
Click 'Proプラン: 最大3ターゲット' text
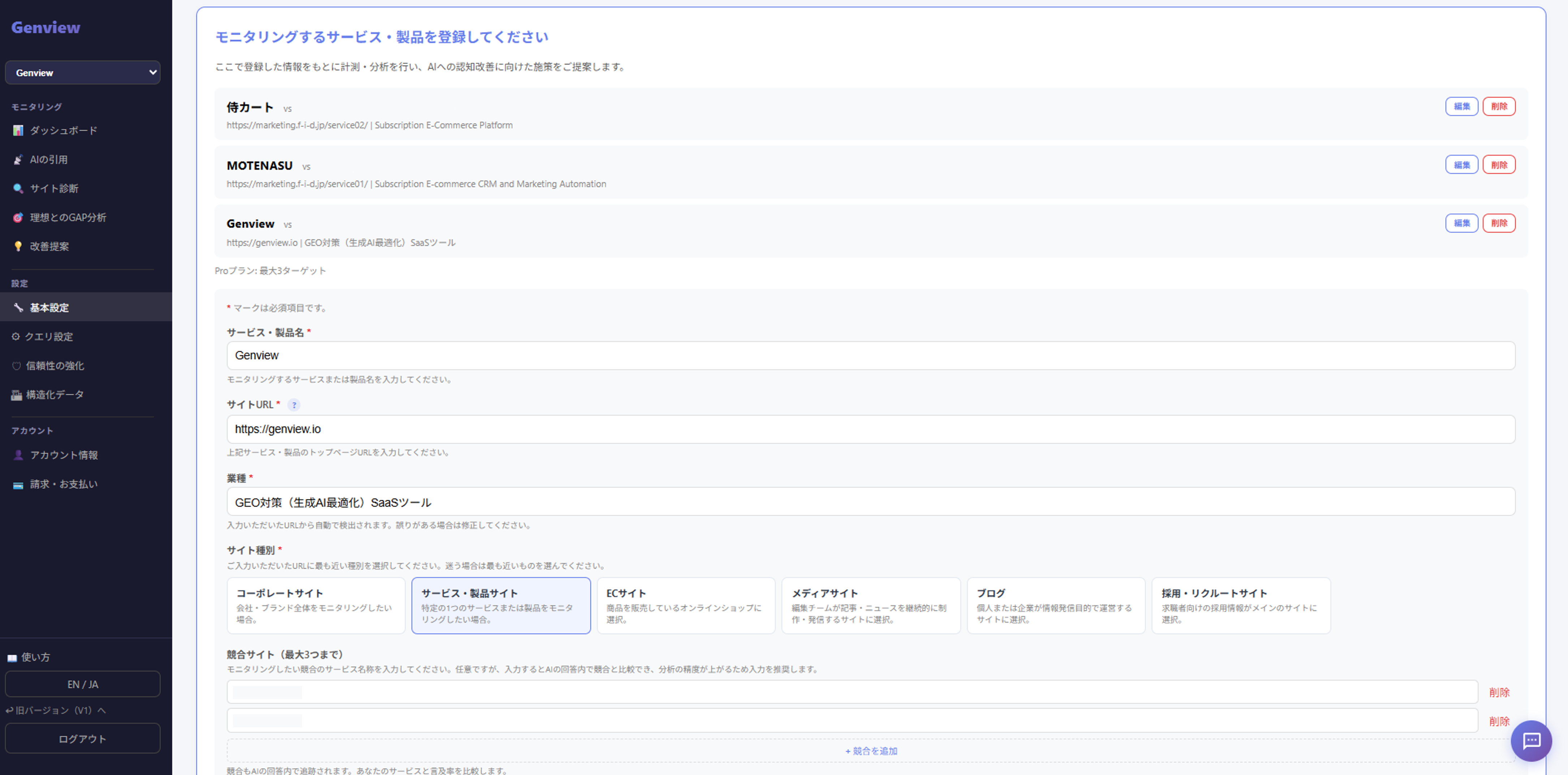pos(270,271)
